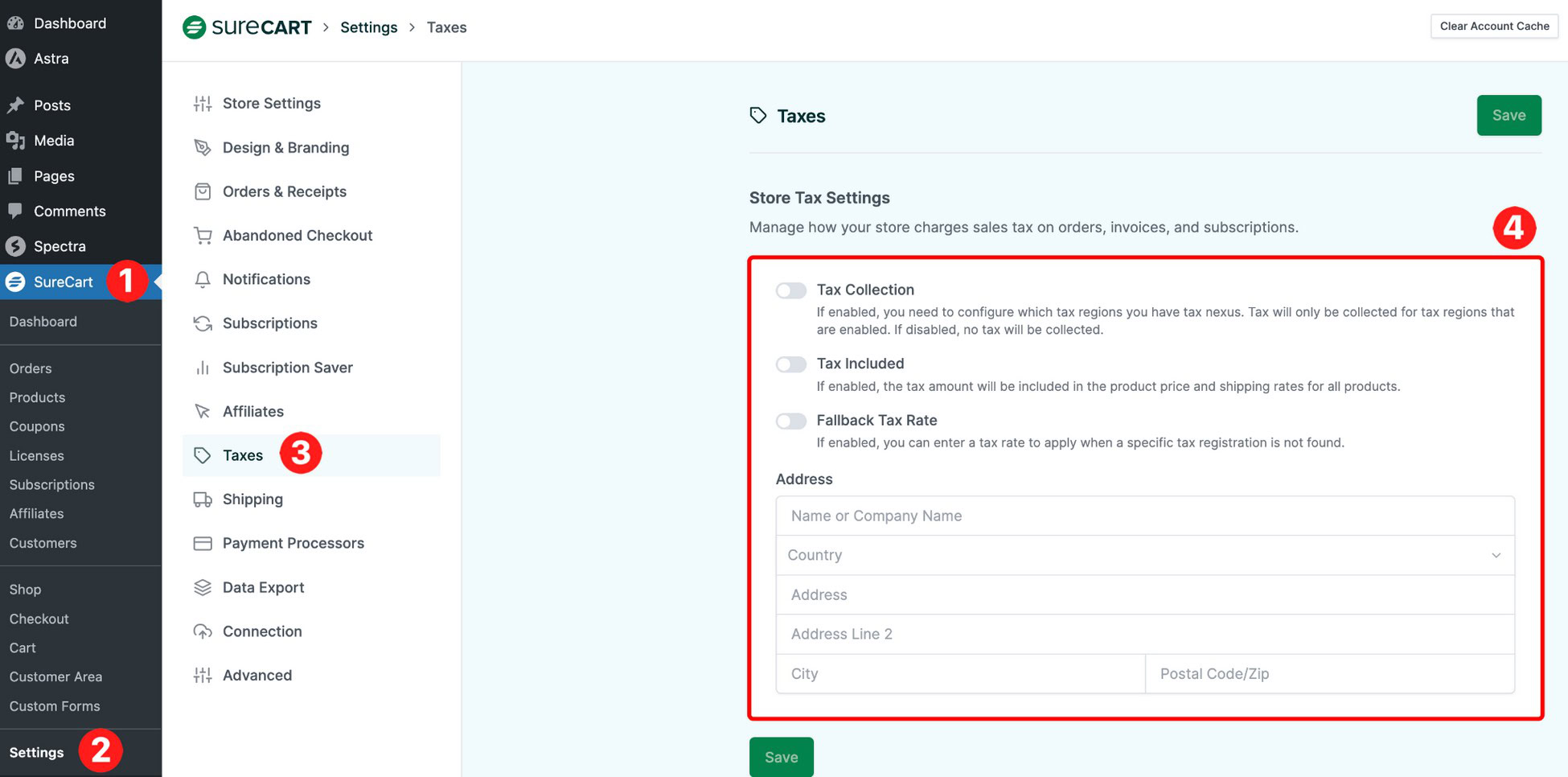
Task: Open Data Export settings
Action: [263, 587]
